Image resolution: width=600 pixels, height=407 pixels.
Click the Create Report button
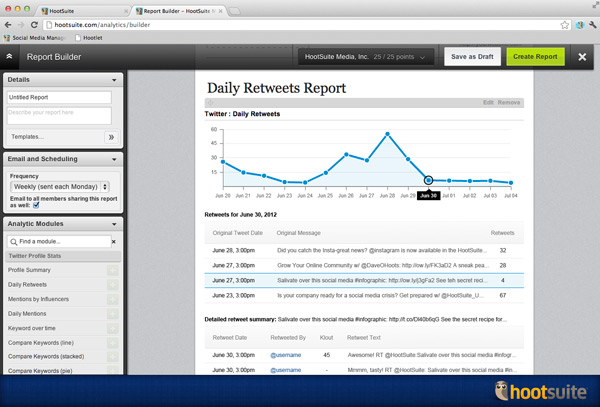[x=535, y=57]
